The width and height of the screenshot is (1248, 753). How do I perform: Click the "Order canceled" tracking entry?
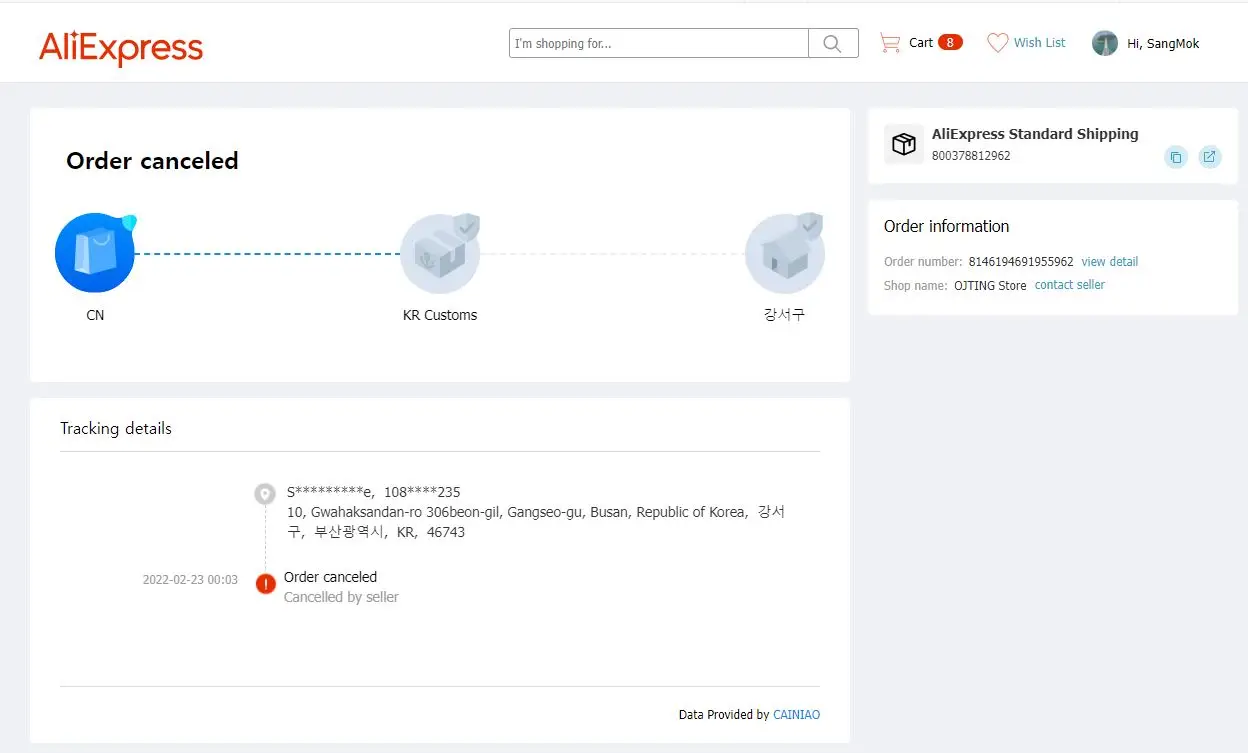point(330,577)
